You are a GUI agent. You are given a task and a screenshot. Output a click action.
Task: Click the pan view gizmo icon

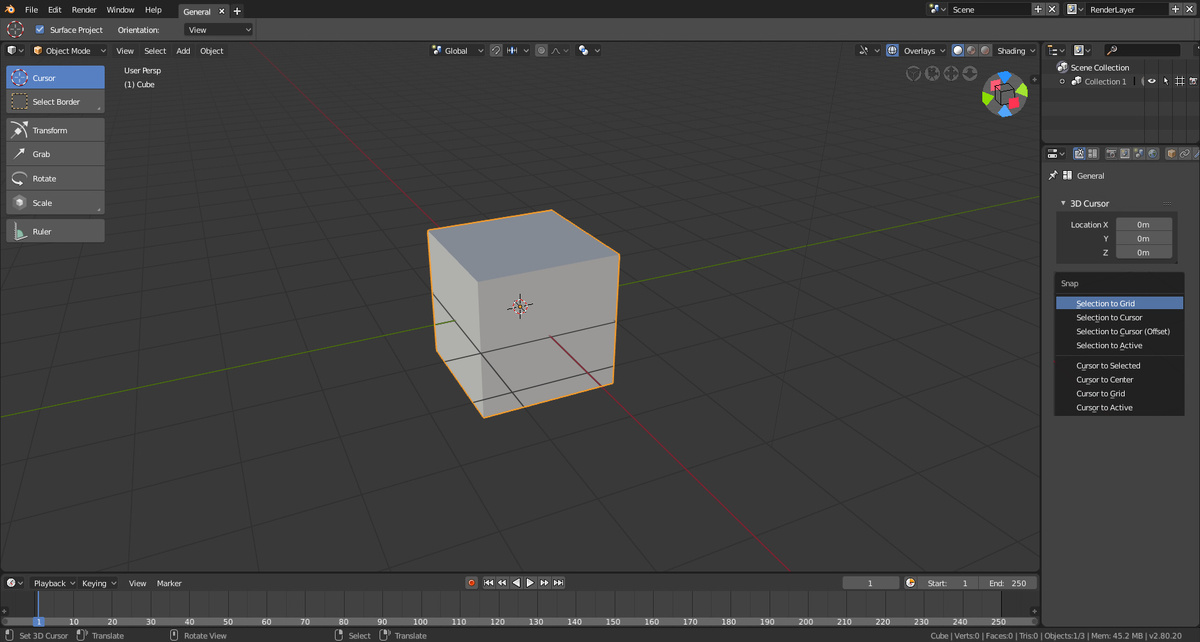click(x=951, y=73)
